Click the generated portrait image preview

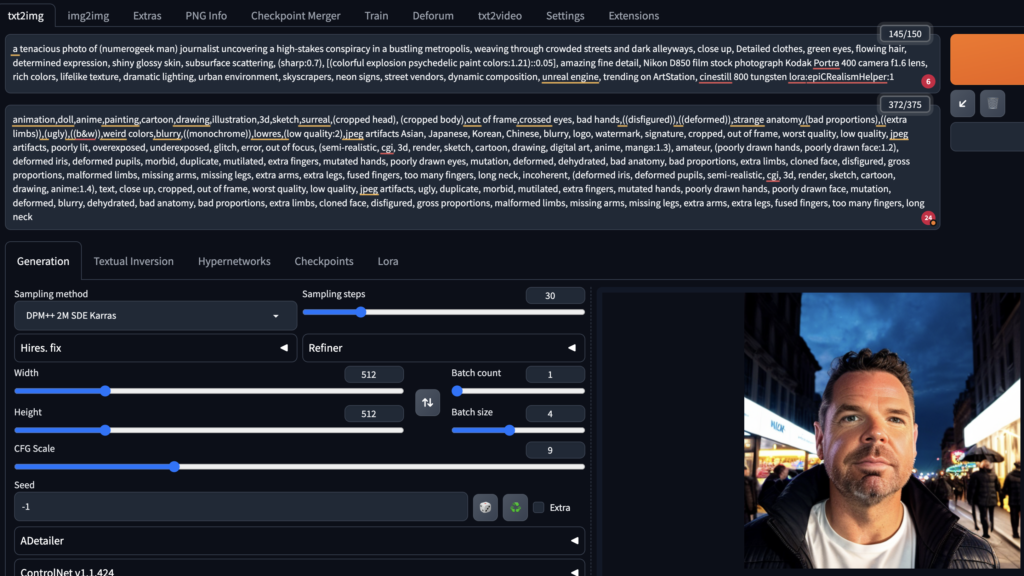tap(883, 431)
